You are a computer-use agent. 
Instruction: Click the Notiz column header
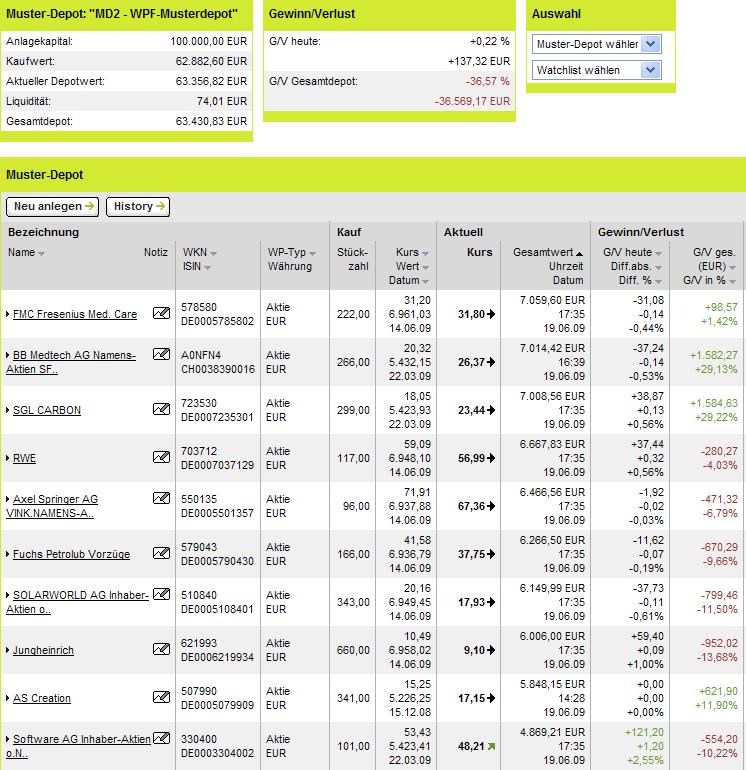(156, 252)
